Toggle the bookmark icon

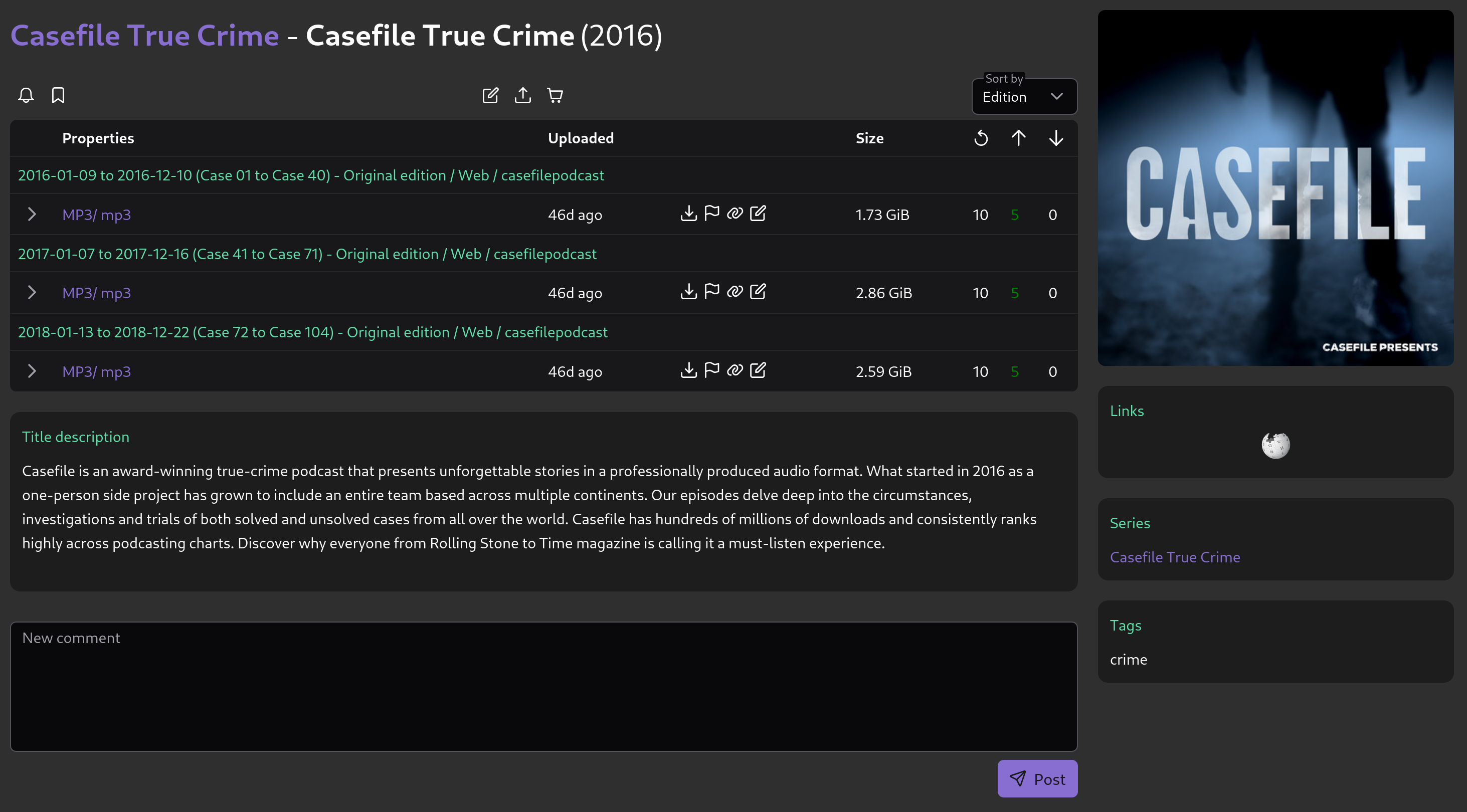point(58,95)
